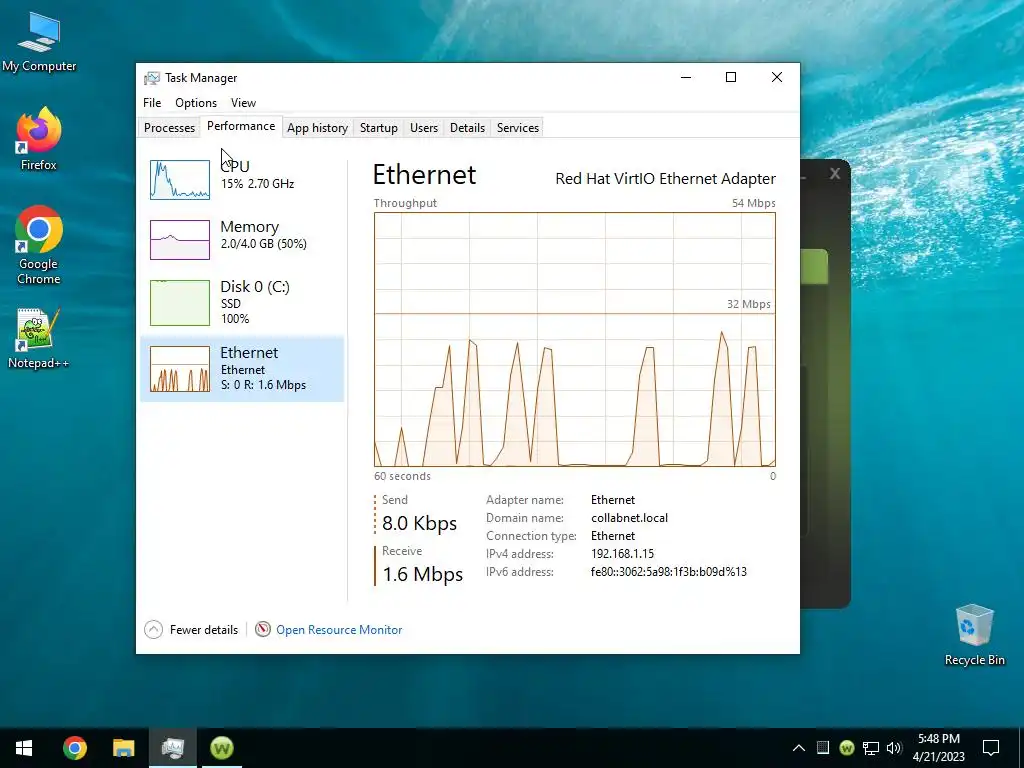Click the Task Manager title bar icon

pos(152,78)
